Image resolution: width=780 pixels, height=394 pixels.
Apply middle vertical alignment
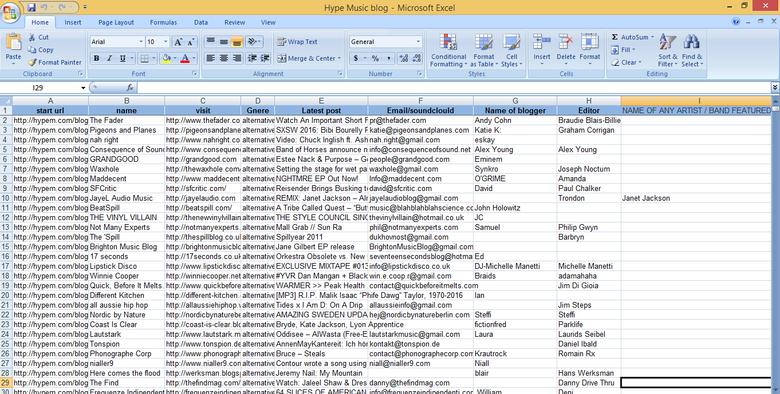pos(224,42)
